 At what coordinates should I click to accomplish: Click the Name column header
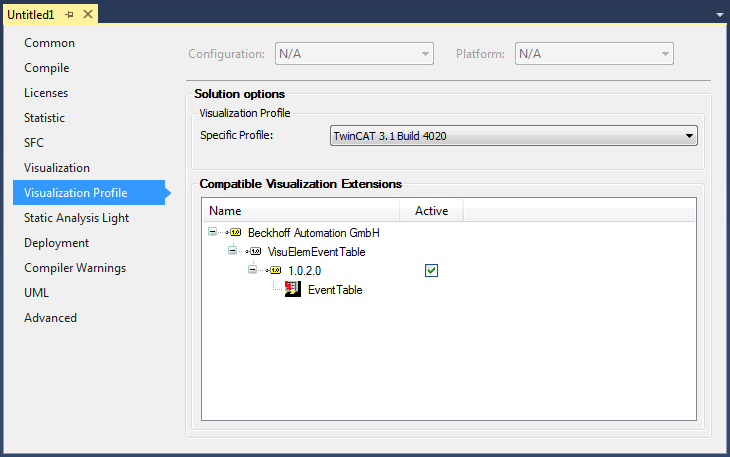pyautogui.click(x=301, y=211)
